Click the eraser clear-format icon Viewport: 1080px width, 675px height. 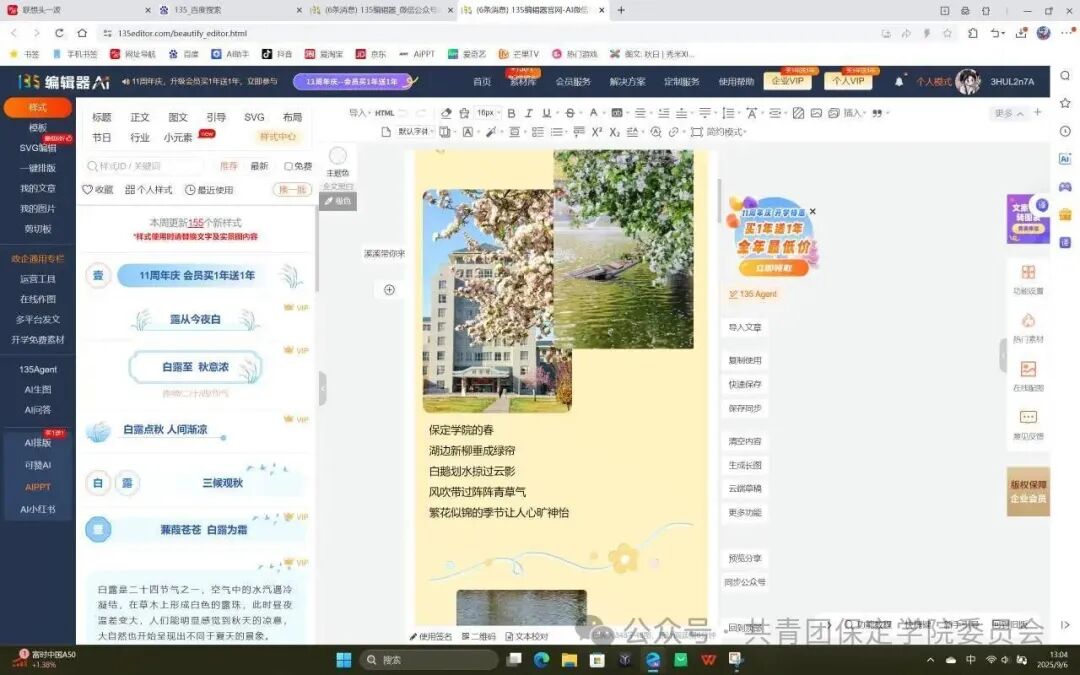tap(447, 113)
